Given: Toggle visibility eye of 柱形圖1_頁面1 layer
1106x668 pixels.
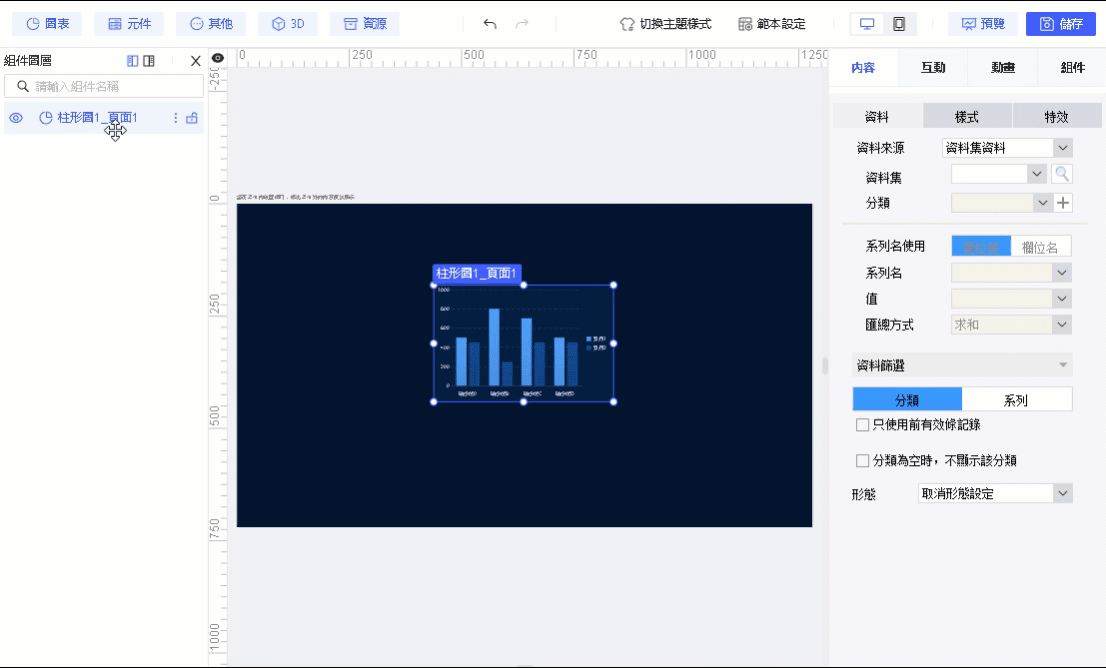Looking at the screenshot, I should (x=16, y=118).
